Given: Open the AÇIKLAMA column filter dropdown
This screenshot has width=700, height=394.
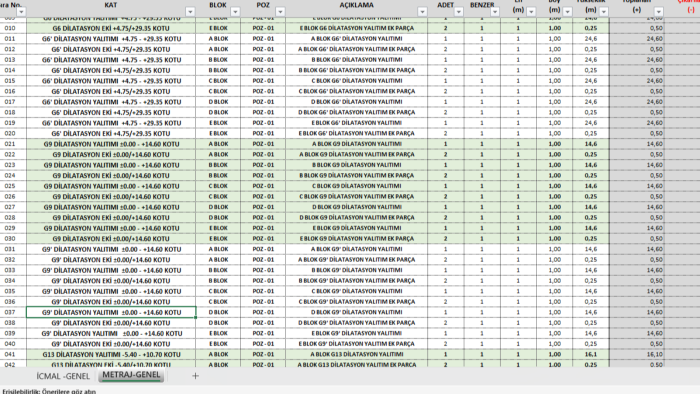Looking at the screenshot, I should coord(422,12).
